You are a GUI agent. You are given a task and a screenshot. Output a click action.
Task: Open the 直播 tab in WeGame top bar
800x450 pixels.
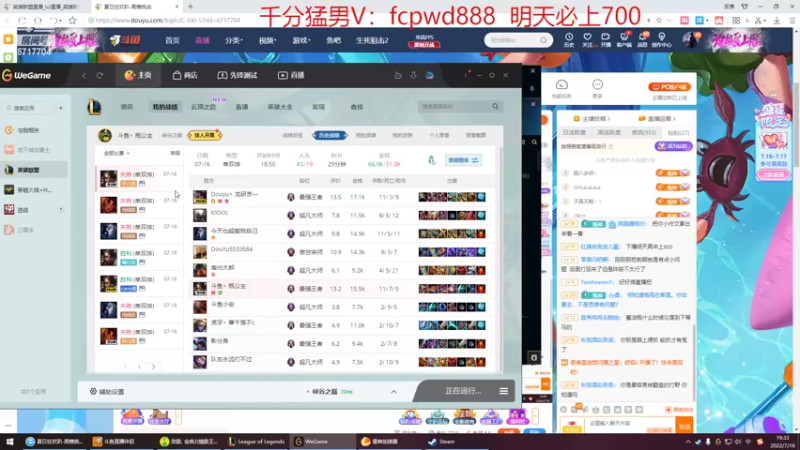click(291, 75)
